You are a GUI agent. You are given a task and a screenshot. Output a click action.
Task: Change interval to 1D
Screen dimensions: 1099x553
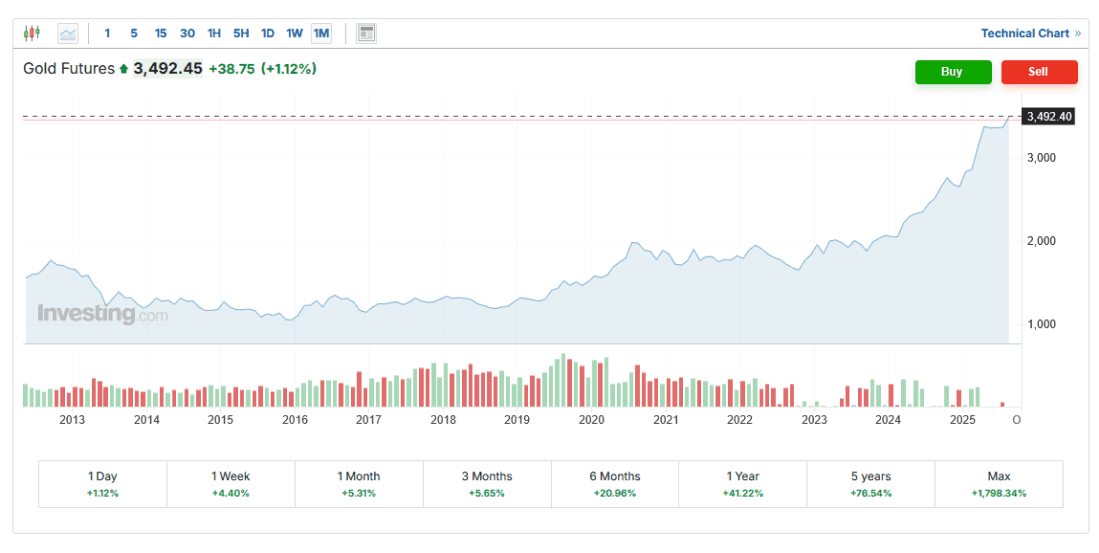click(268, 33)
